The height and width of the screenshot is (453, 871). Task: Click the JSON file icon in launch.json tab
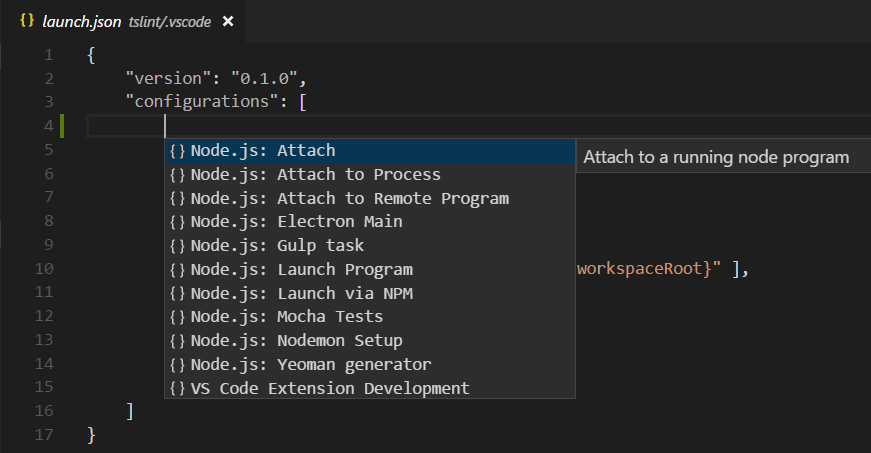(27, 21)
